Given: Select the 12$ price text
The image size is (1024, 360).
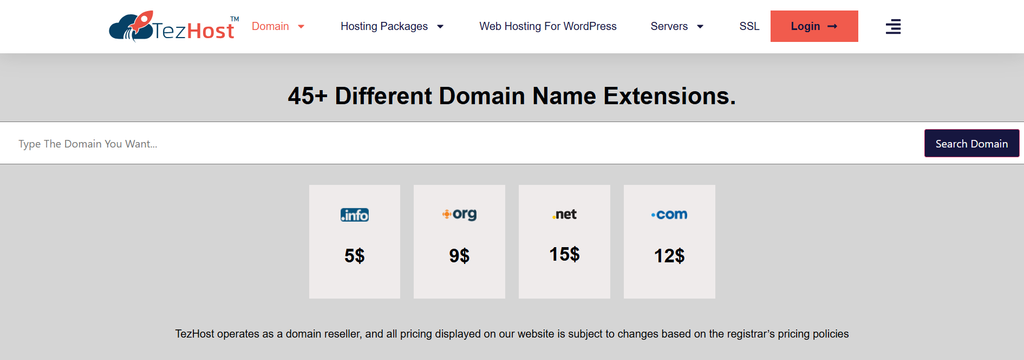Looking at the screenshot, I should point(669,256).
